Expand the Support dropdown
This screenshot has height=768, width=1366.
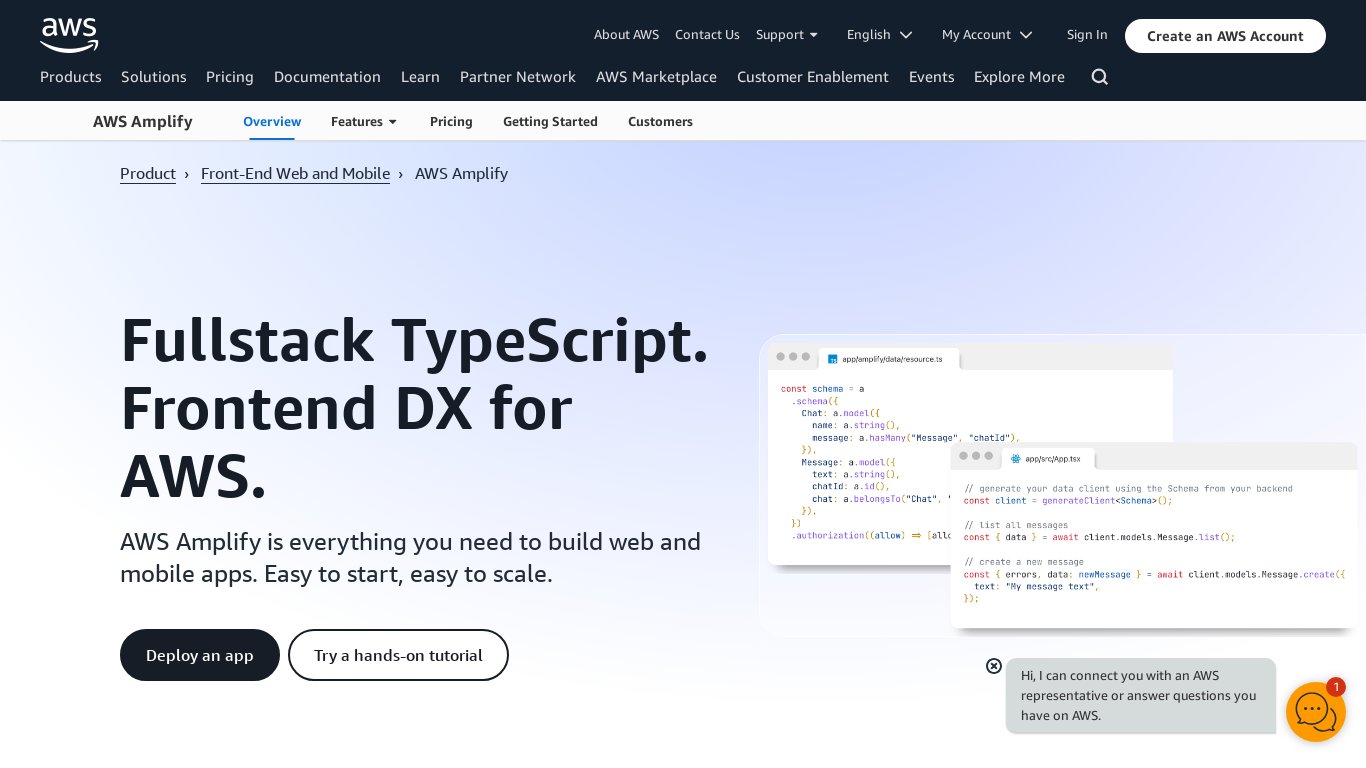(x=787, y=35)
